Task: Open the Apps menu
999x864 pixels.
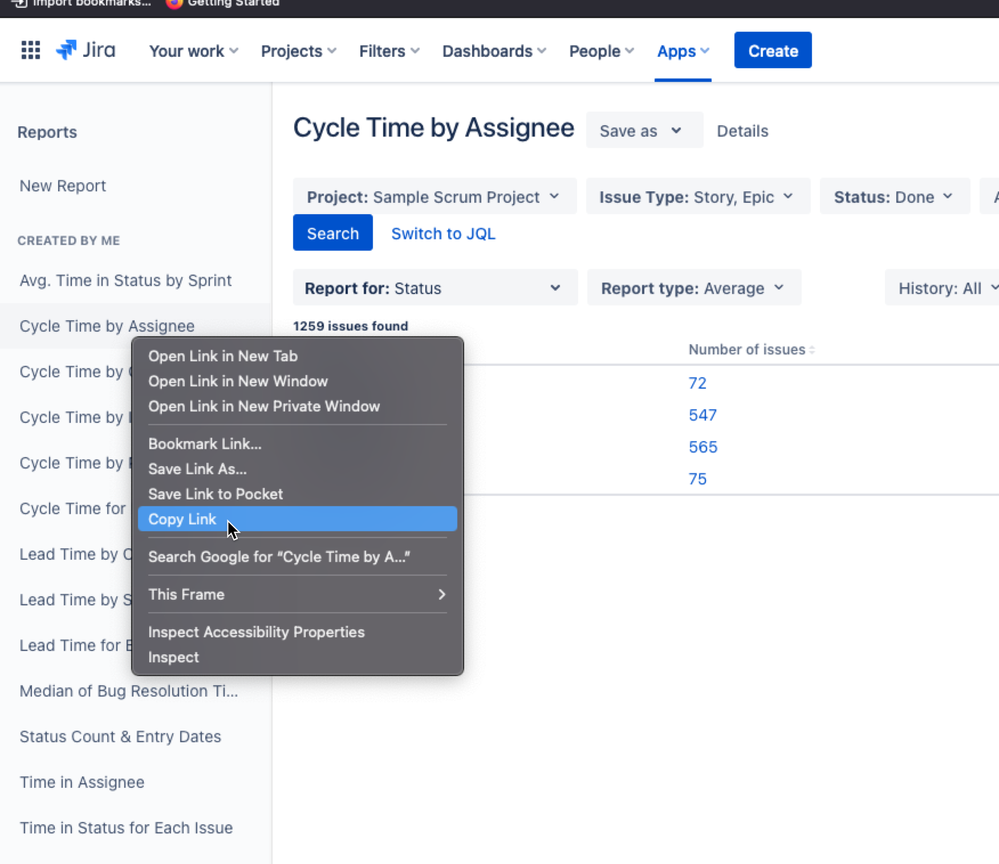Action: (683, 51)
